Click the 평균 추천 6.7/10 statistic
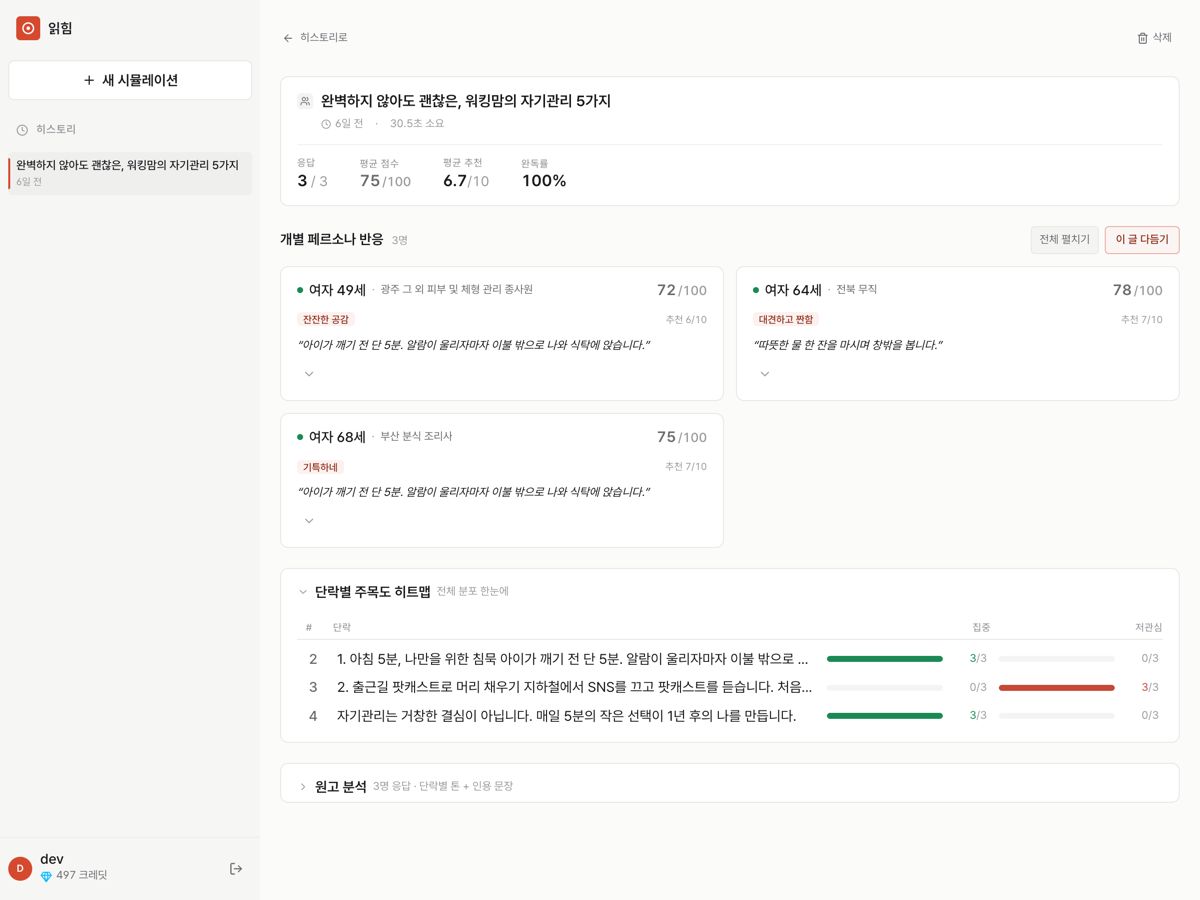This screenshot has height=900, width=1200. coord(466,173)
